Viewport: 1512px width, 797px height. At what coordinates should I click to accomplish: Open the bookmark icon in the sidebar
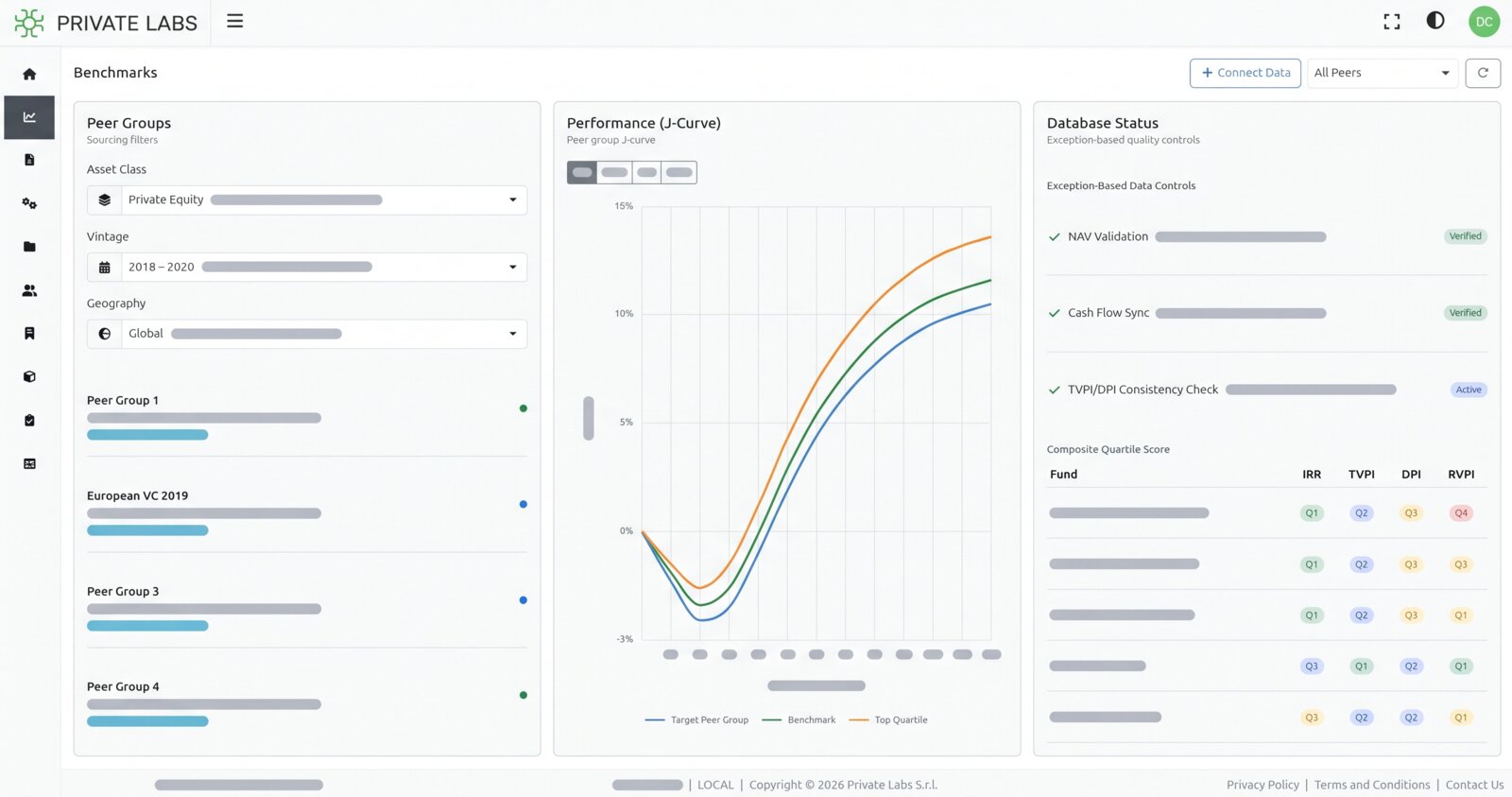(29, 333)
